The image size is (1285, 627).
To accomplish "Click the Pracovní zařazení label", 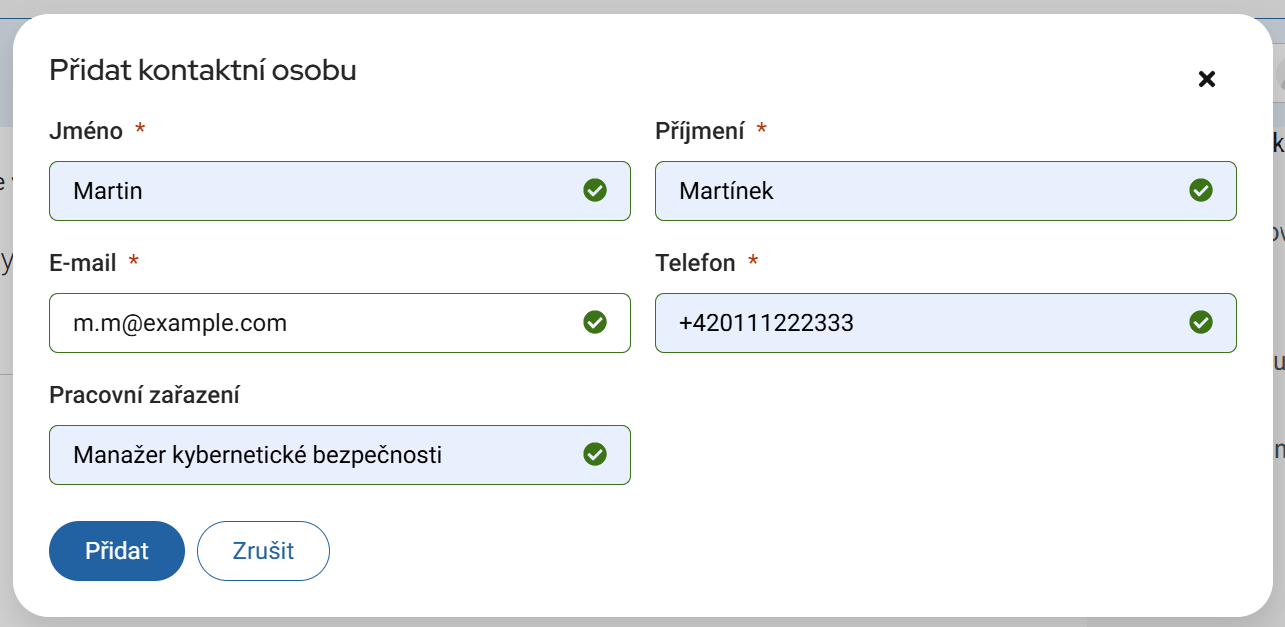I will (x=144, y=395).
